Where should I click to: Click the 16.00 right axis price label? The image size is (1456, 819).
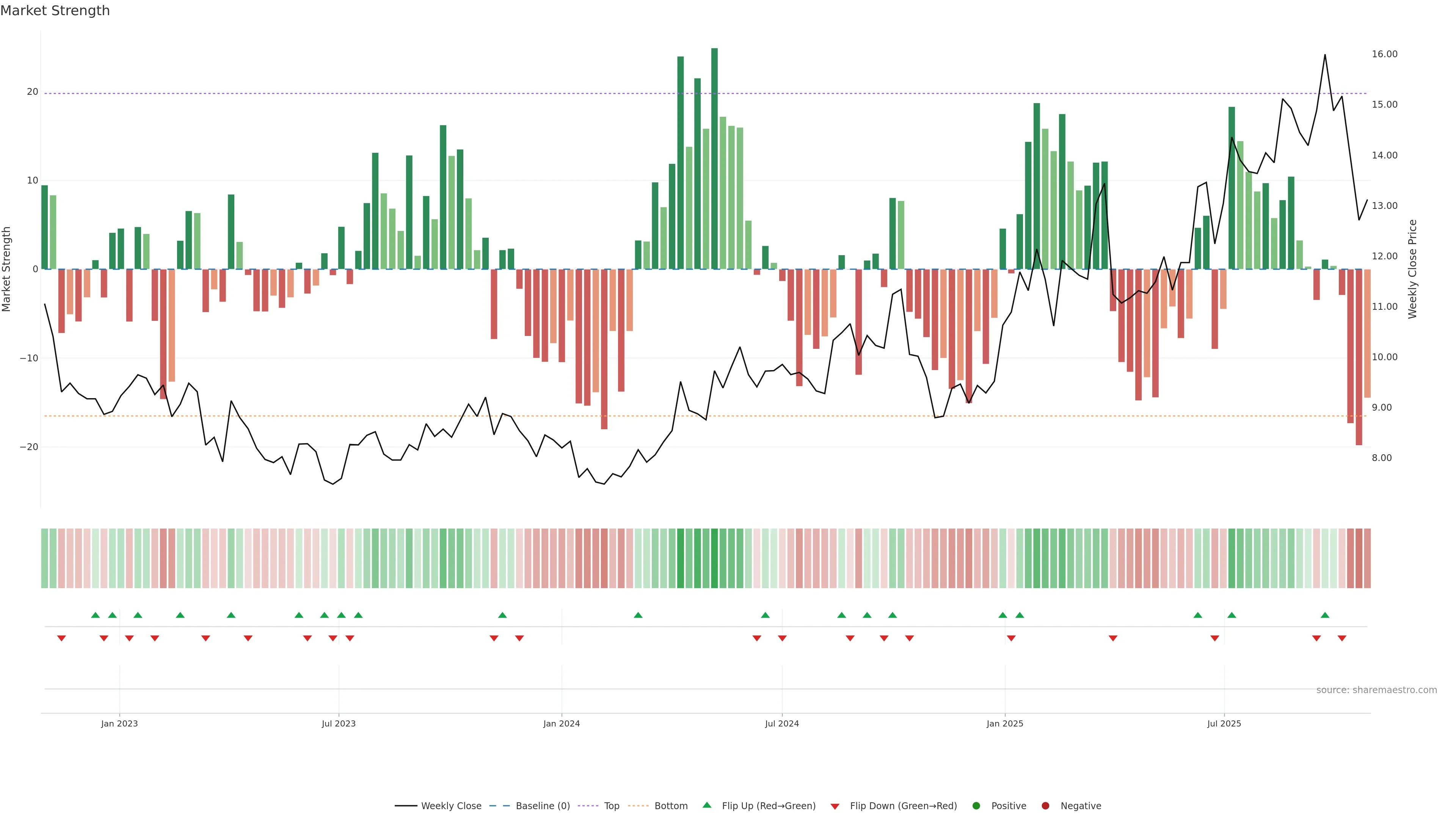(x=1384, y=54)
